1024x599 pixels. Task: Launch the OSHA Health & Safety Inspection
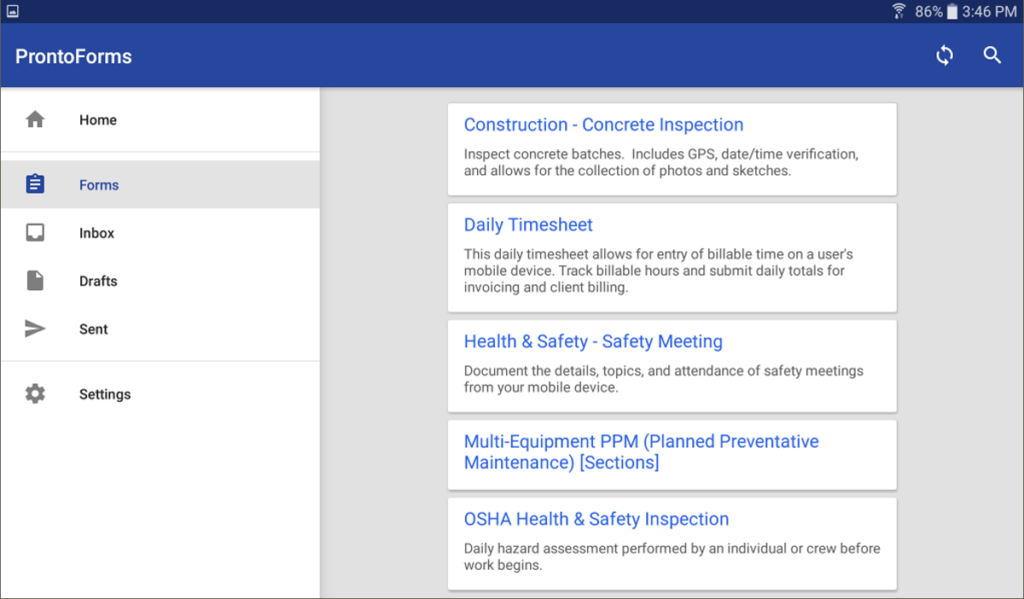(x=596, y=518)
